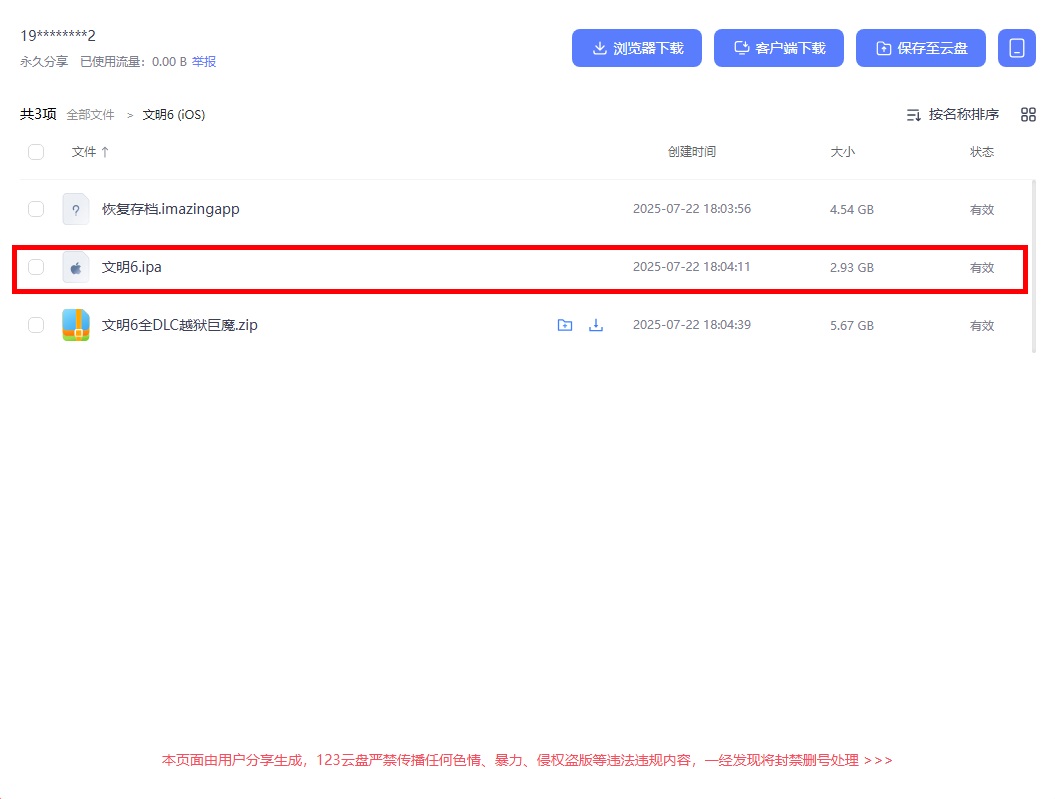This screenshot has height=799, width=1055.
Task: Click the 举报 report link
Action: click(204, 62)
